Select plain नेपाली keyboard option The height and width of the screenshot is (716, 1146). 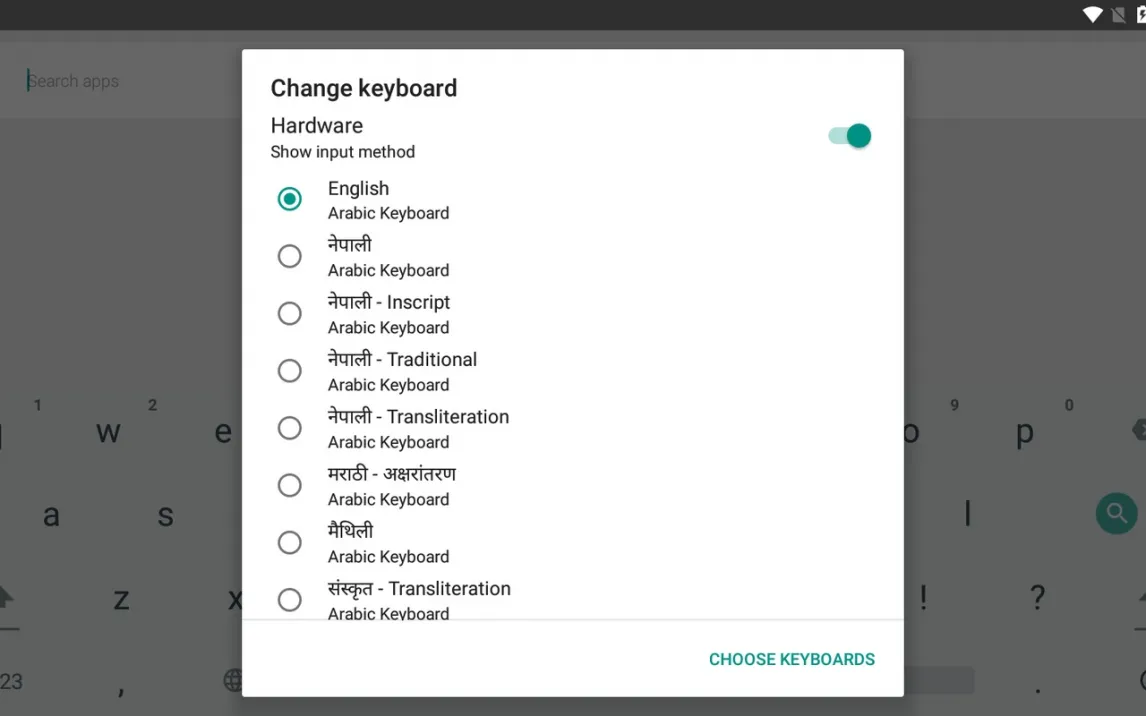point(289,256)
